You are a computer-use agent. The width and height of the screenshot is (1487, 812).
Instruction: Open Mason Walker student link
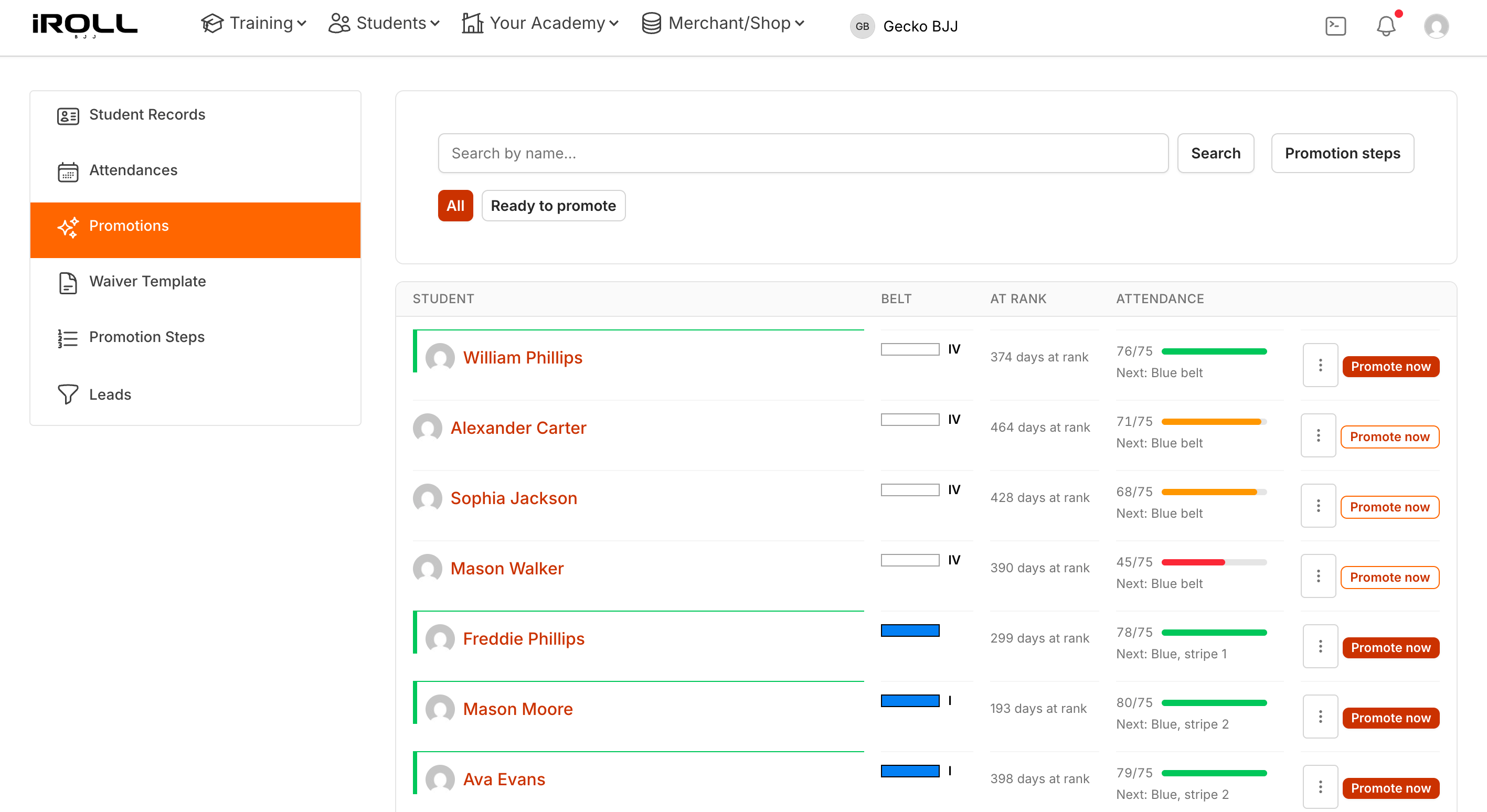[x=506, y=569]
